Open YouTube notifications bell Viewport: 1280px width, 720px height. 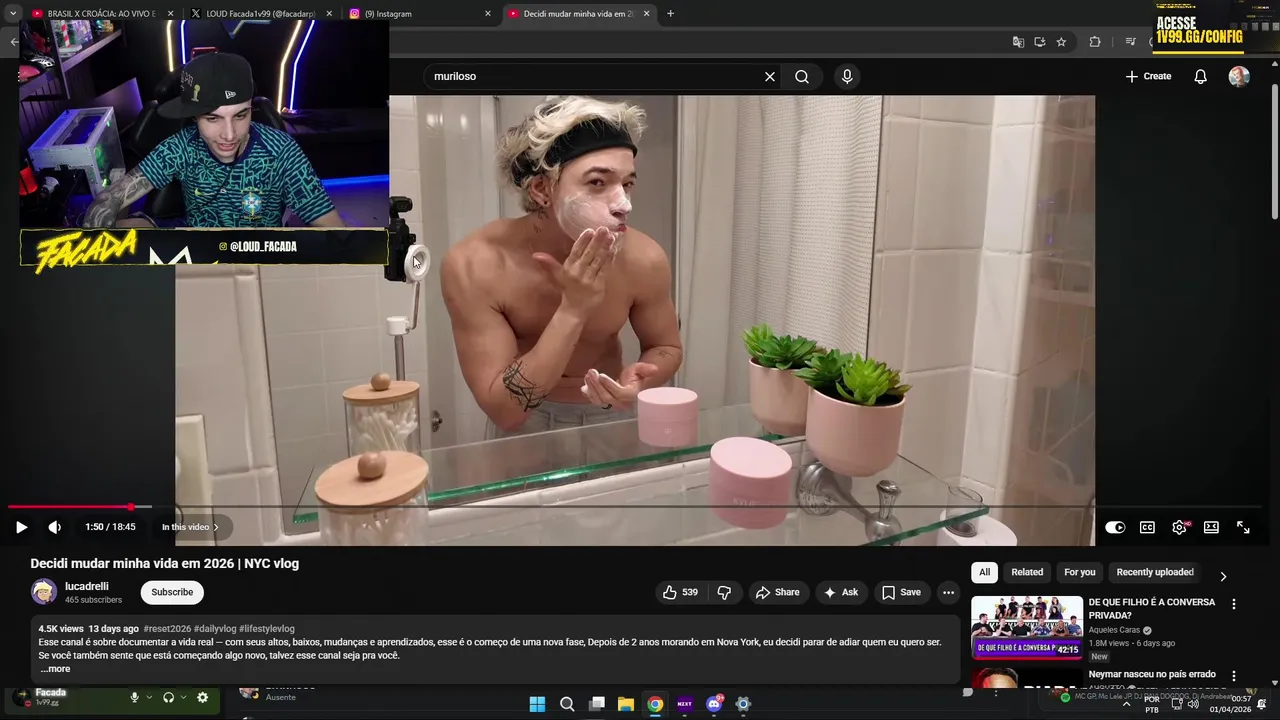pos(1201,76)
